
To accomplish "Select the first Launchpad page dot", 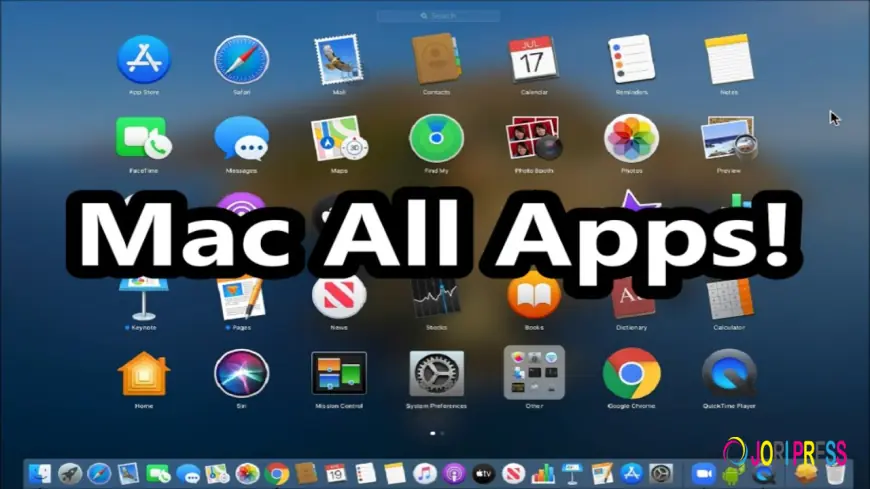I will pyautogui.click(x=433, y=433).
